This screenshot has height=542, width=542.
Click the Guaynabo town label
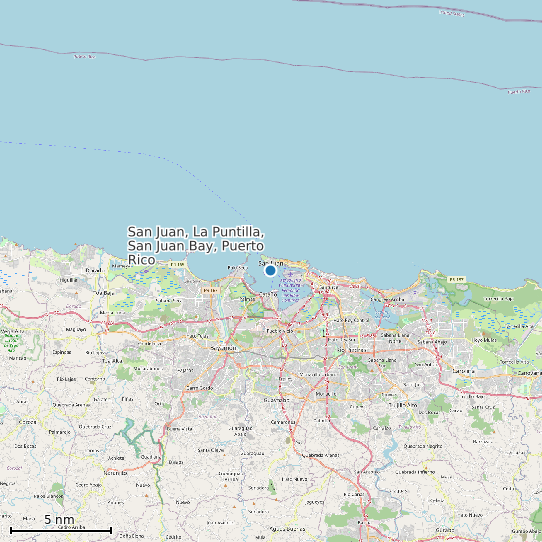(x=277, y=400)
